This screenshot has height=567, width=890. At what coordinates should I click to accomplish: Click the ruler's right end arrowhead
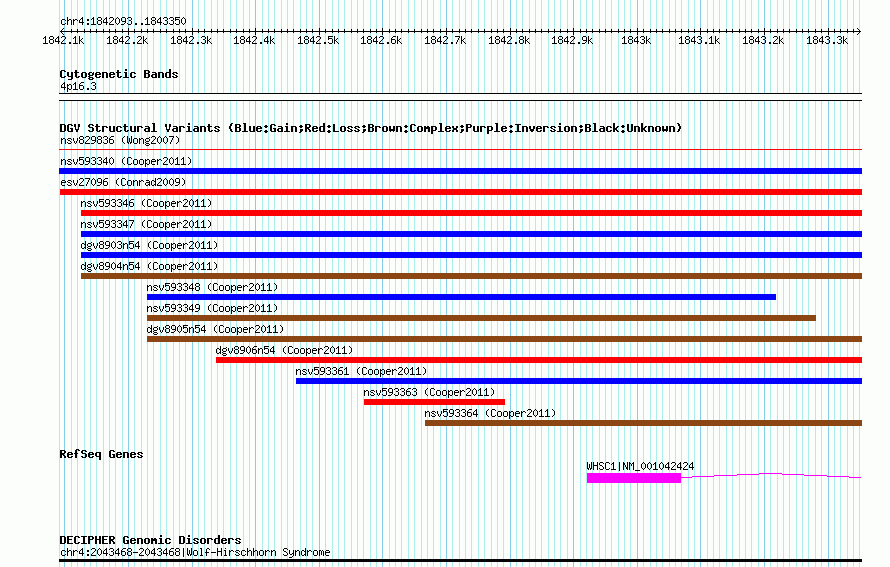tap(859, 31)
